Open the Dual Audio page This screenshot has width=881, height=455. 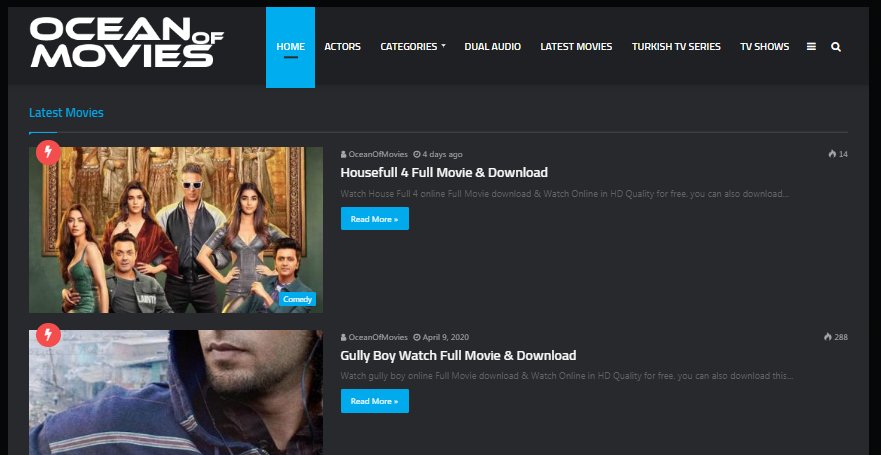pyautogui.click(x=492, y=47)
